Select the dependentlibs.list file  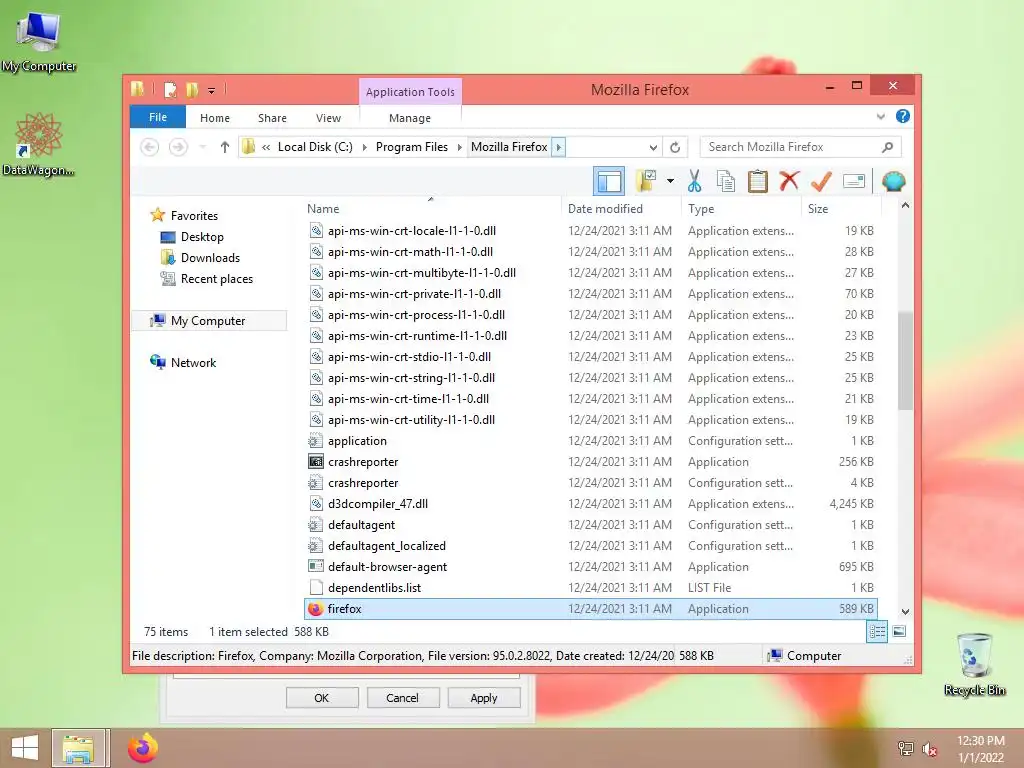click(x=590, y=588)
